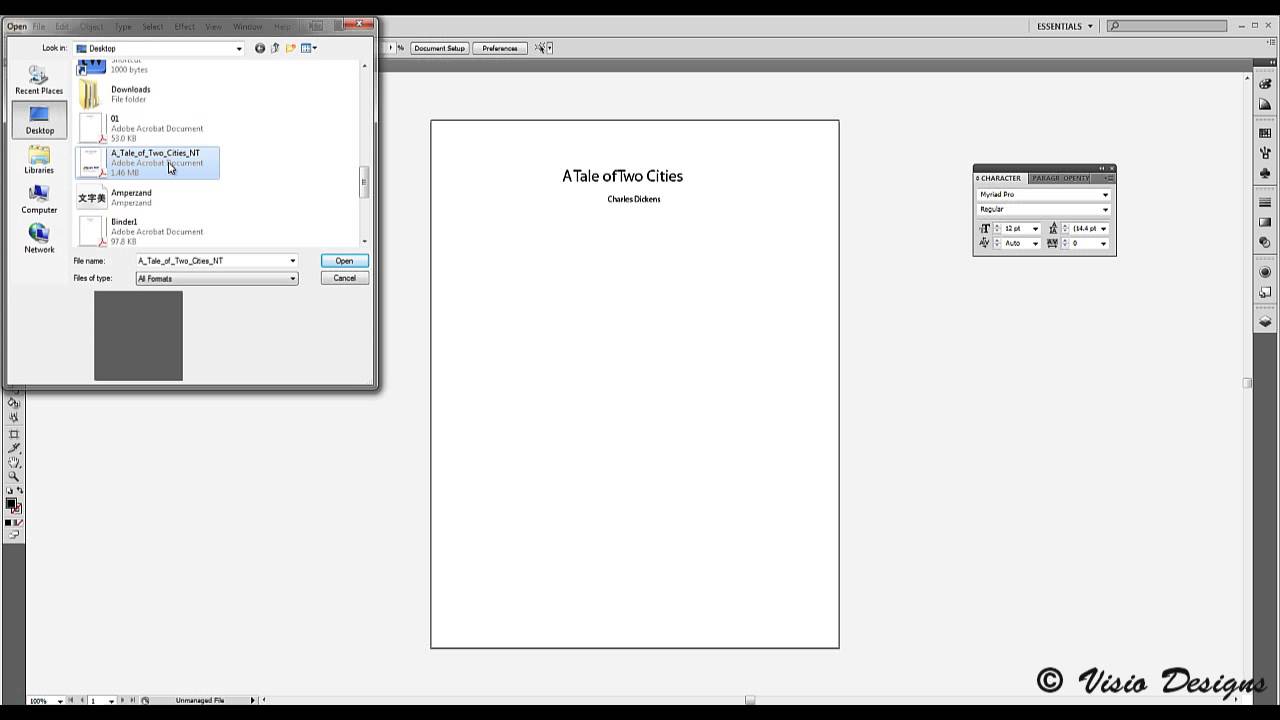Click the Stroke swatch with red slash
Viewport: 1280px width, 720px height.
[x=17, y=509]
